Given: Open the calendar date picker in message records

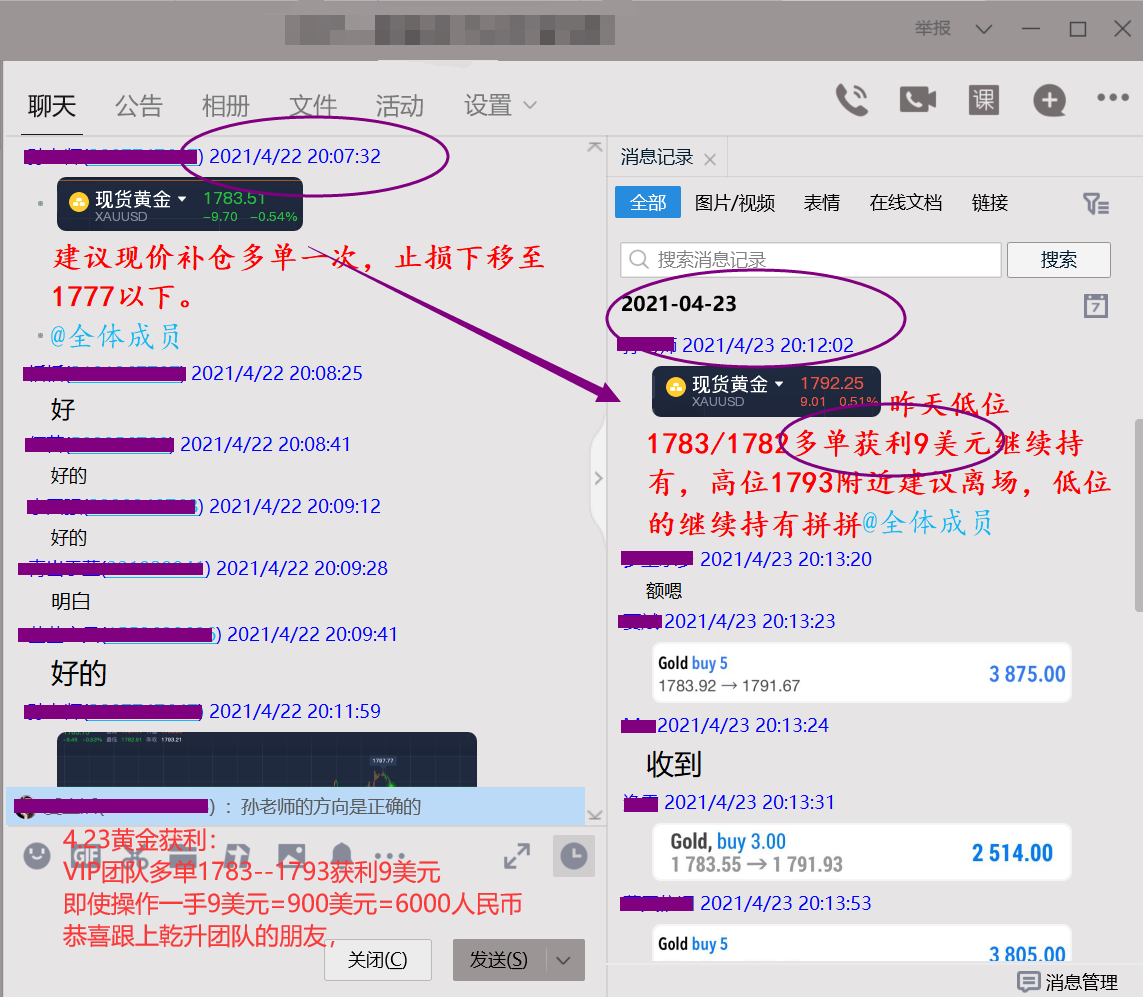Looking at the screenshot, I should coord(1096,306).
